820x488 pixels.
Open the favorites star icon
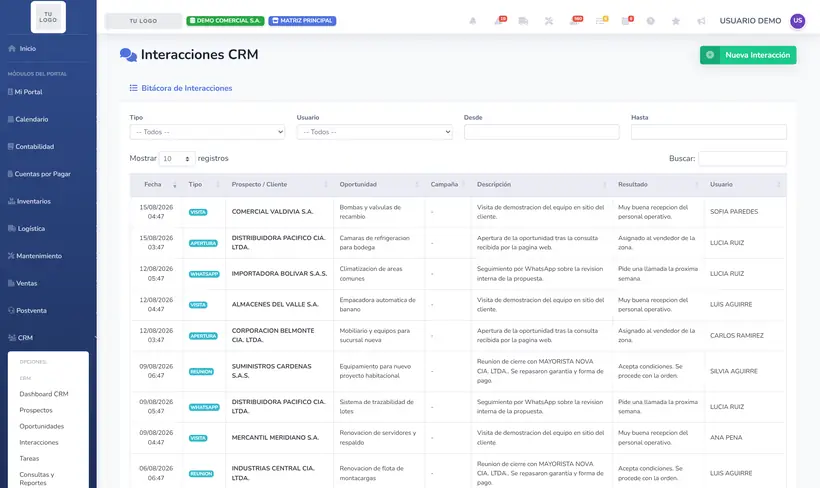(676, 21)
